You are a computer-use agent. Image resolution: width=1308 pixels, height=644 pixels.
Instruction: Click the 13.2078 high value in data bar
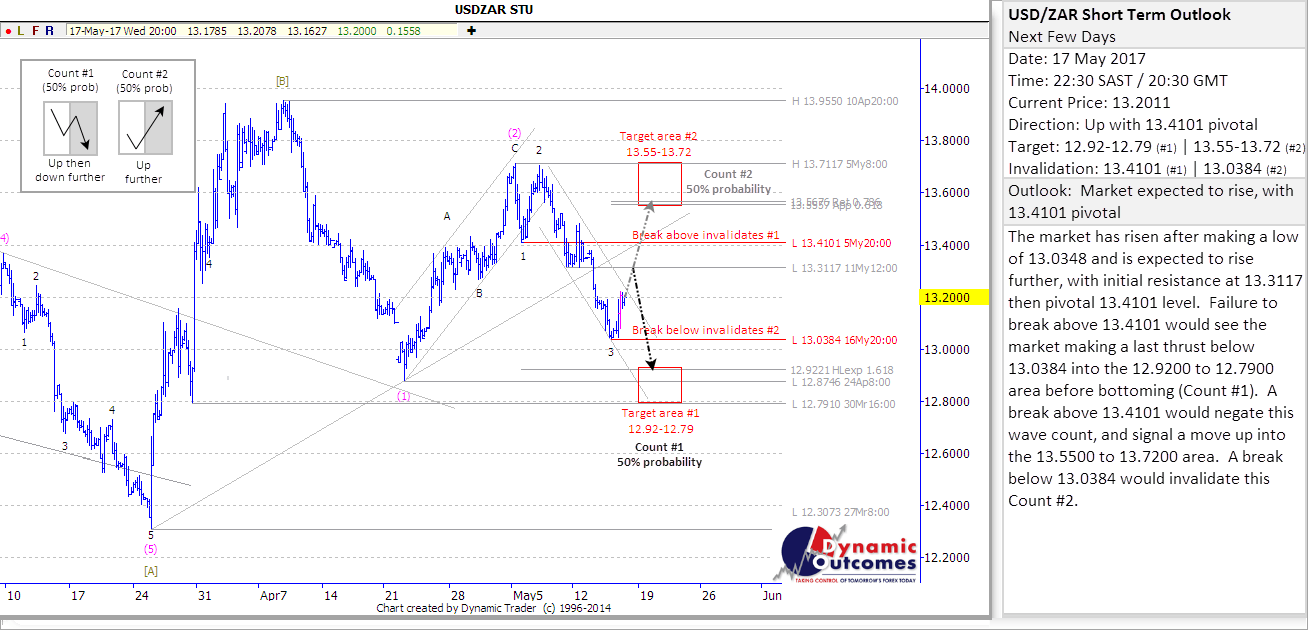pyautogui.click(x=257, y=31)
